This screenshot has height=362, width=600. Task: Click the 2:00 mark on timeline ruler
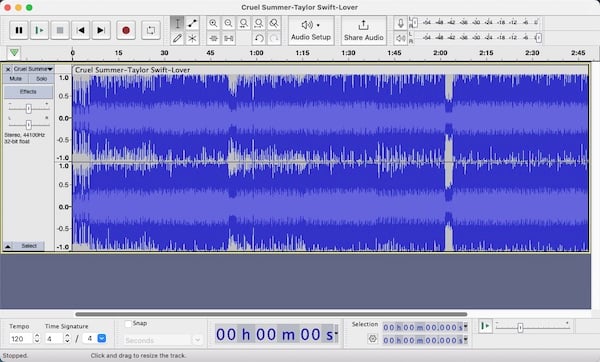coord(440,53)
